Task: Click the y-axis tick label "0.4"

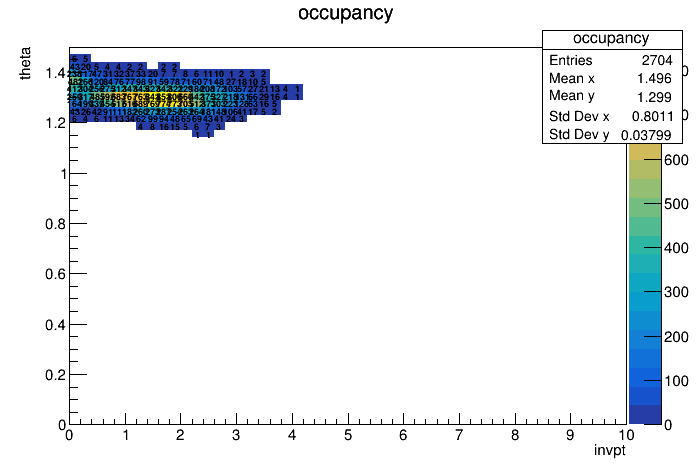Action: (x=55, y=325)
